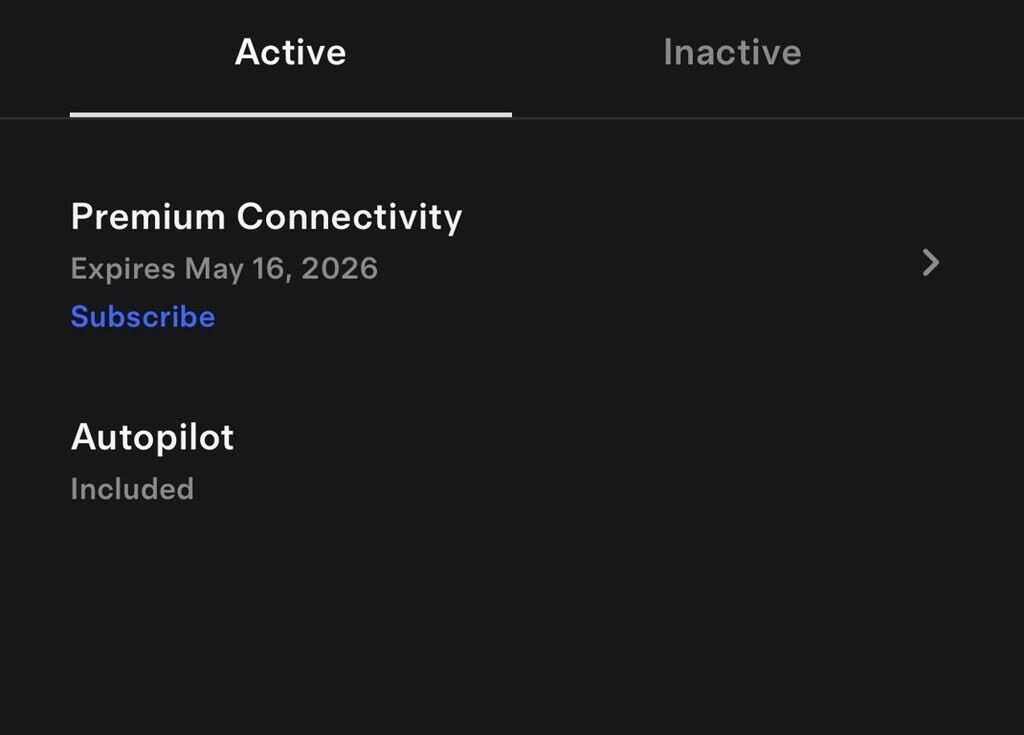Viewport: 1024px width, 735px height.
Task: Click the 'May 16, 2026' expiry date
Action: (281, 268)
